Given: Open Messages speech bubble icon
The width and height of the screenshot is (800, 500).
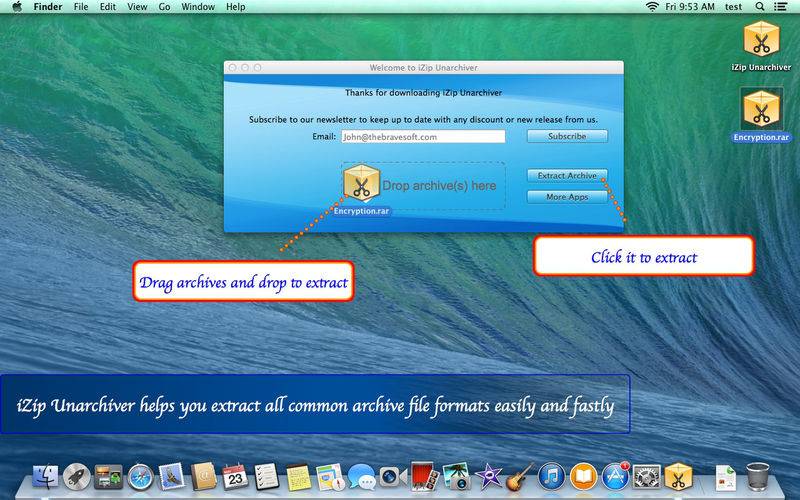Looking at the screenshot, I should tap(361, 478).
